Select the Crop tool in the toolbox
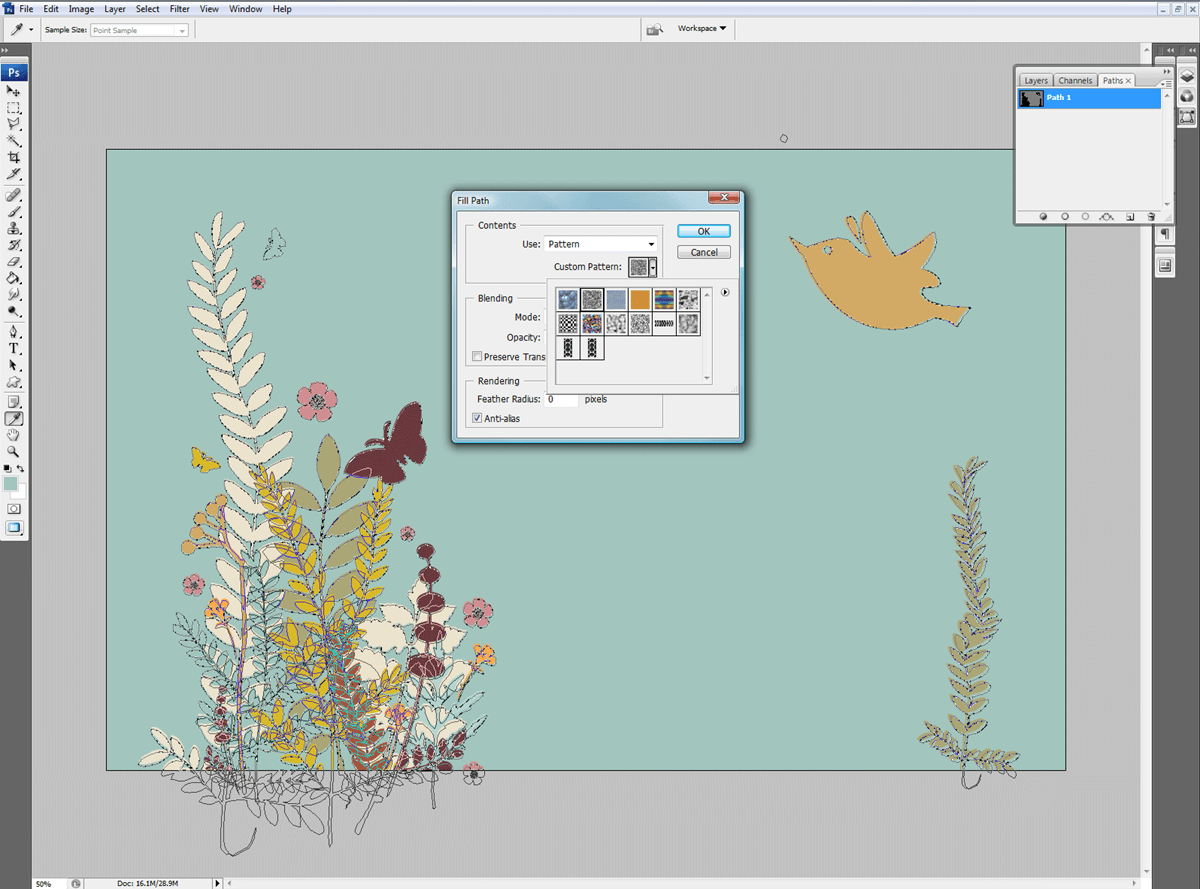The width and height of the screenshot is (1200, 889). coord(14,157)
